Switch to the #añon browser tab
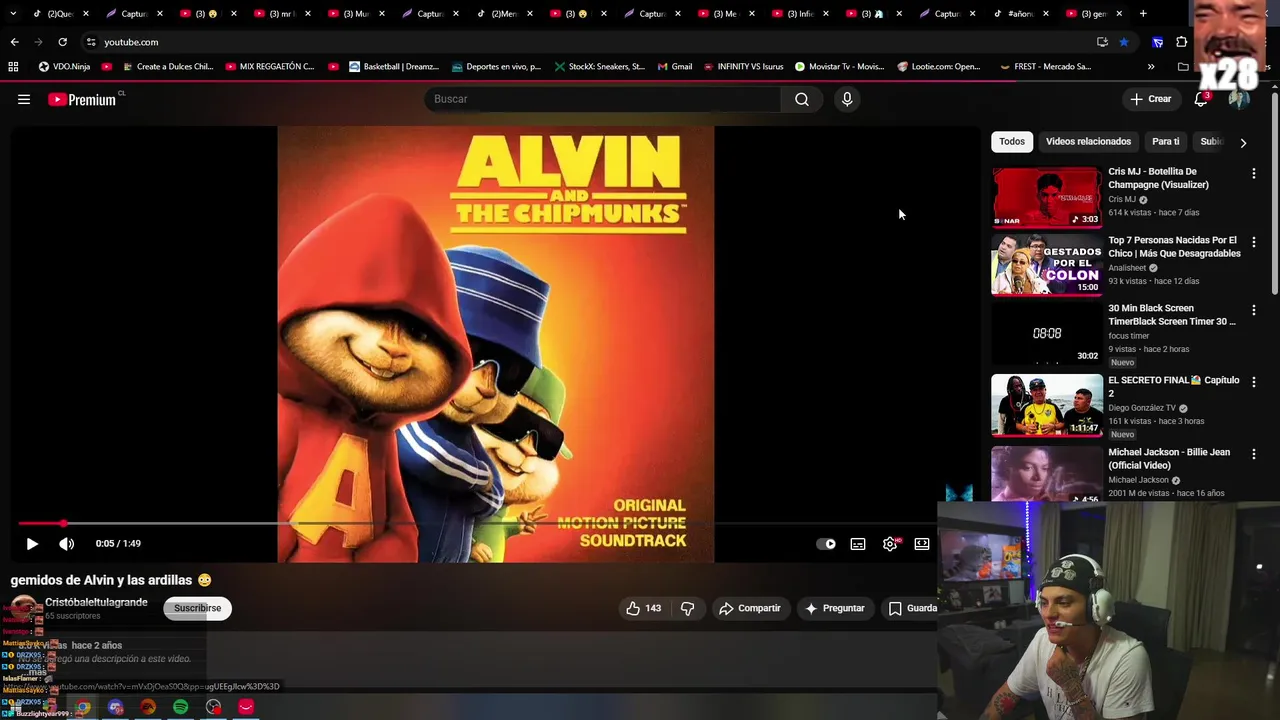The height and width of the screenshot is (720, 1280). click(x=1019, y=14)
